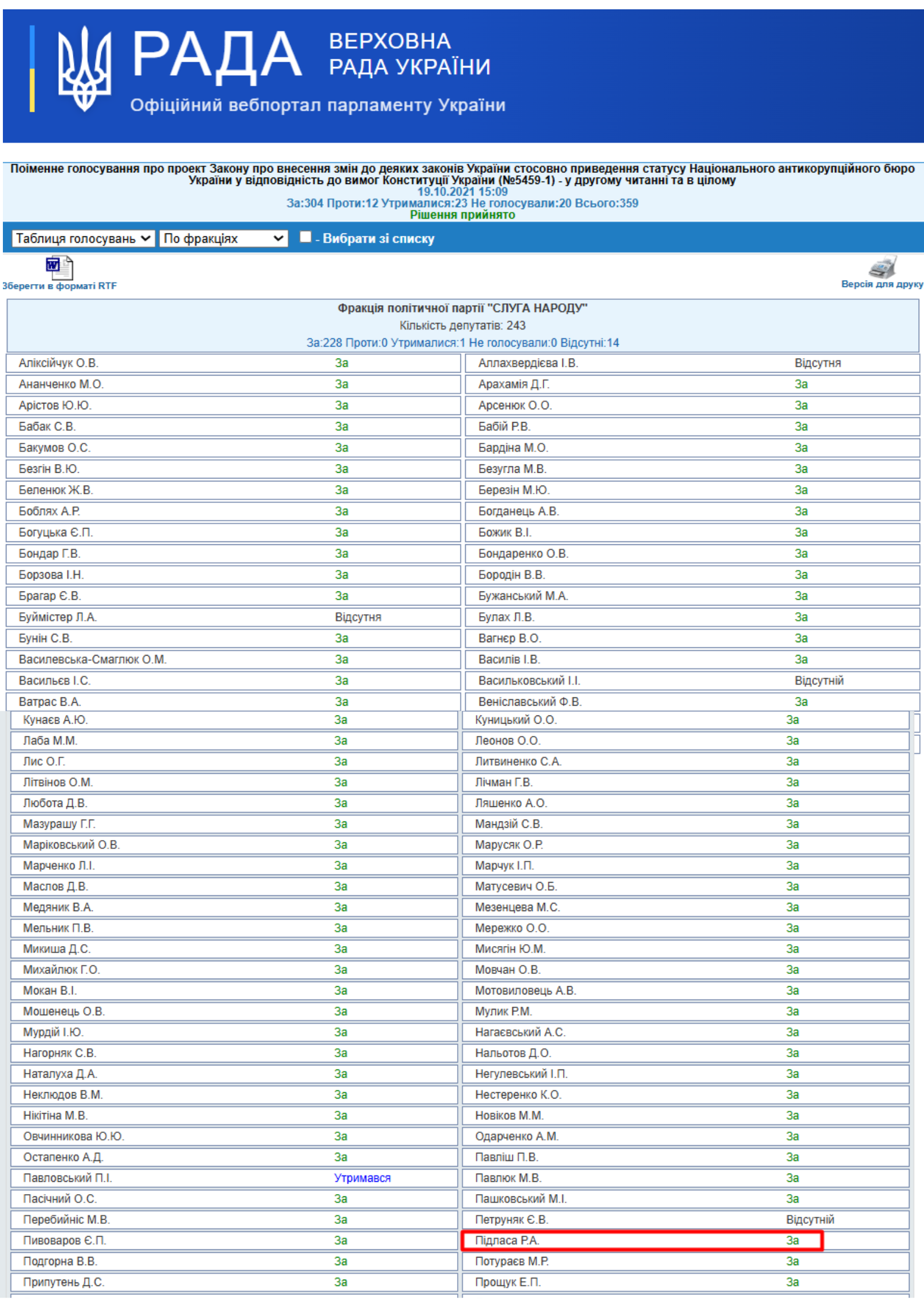Click the name "Ананченко М.О."
This screenshot has height=1307, width=924.
61,384
